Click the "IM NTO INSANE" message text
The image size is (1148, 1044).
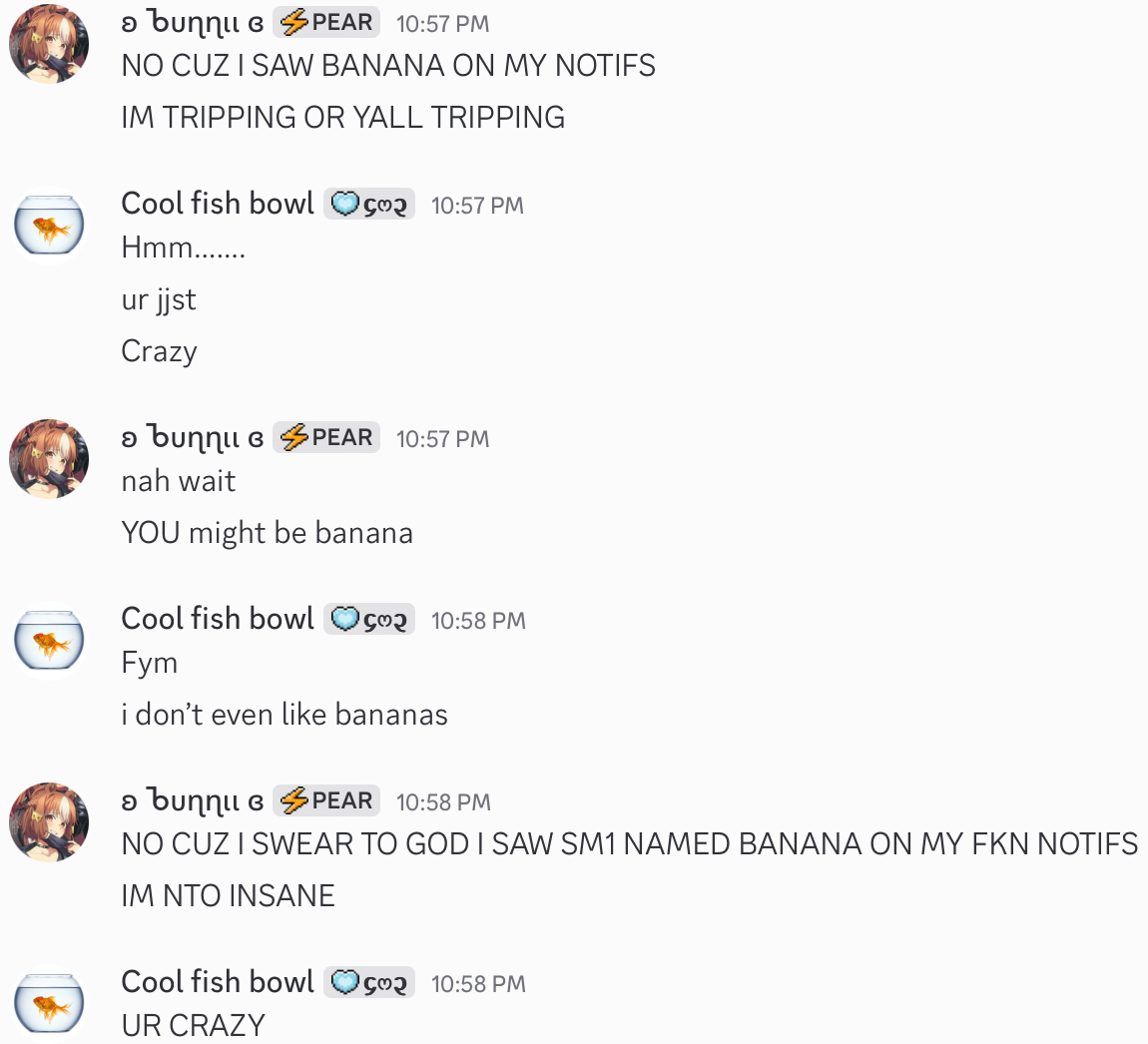pyautogui.click(x=228, y=896)
